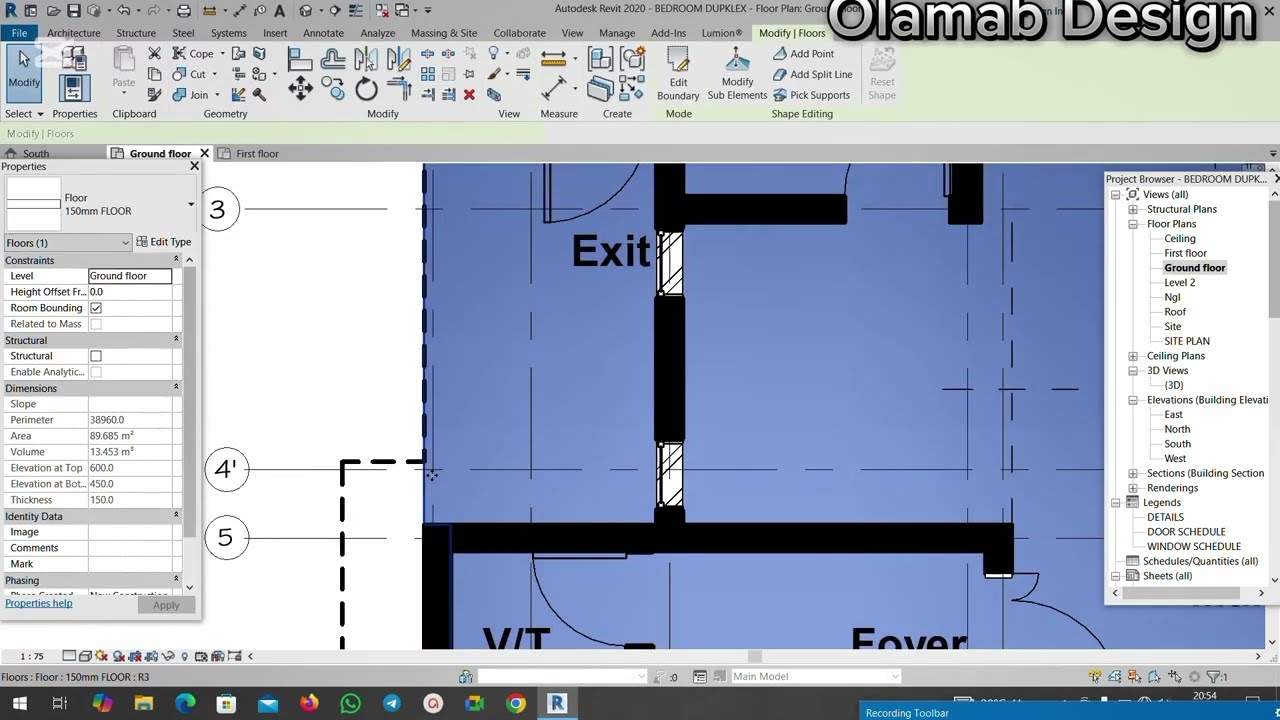The image size is (1280, 720).
Task: Expand Structural Plans in Project Browser
Action: [1133, 209]
